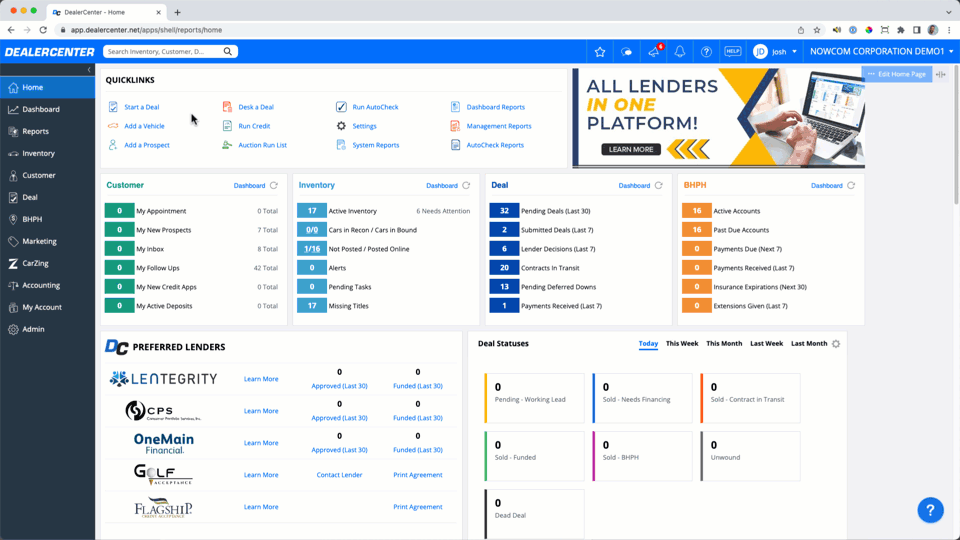Open Deal Statuses settings gear
The height and width of the screenshot is (540, 960).
coord(836,343)
